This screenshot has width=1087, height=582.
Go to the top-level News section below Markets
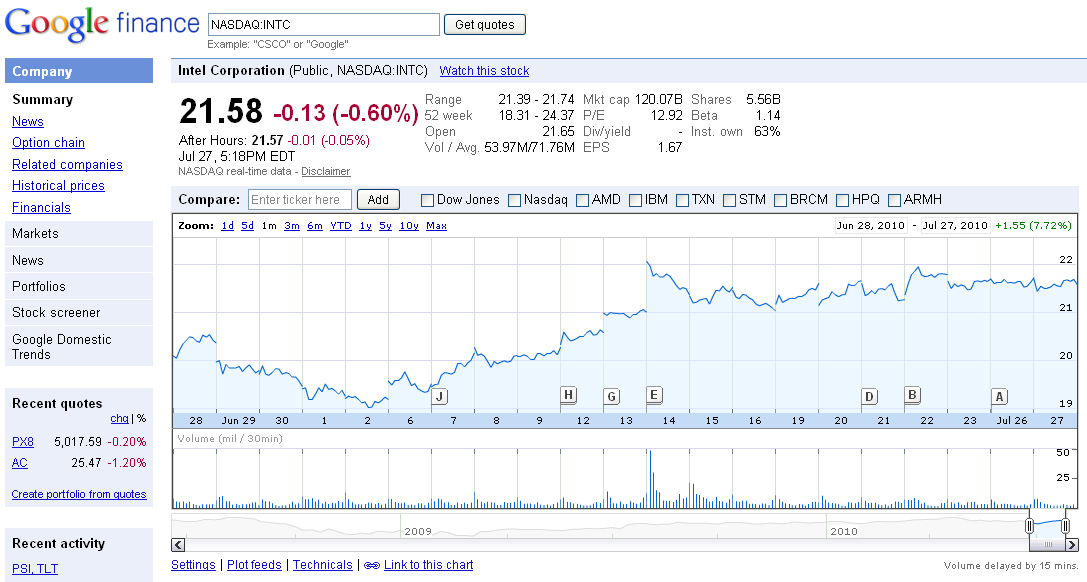tap(78, 261)
